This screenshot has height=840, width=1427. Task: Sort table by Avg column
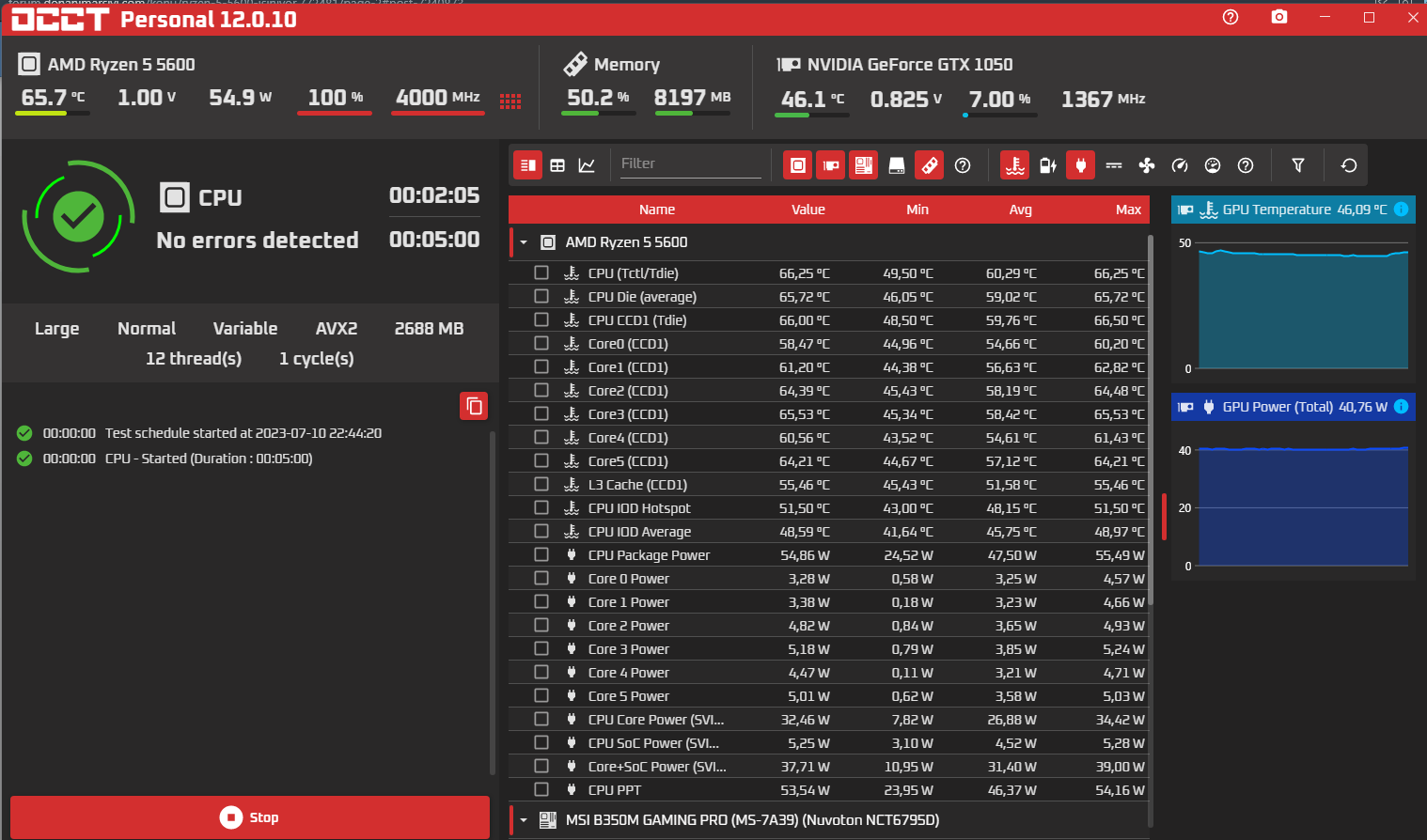coord(1021,210)
